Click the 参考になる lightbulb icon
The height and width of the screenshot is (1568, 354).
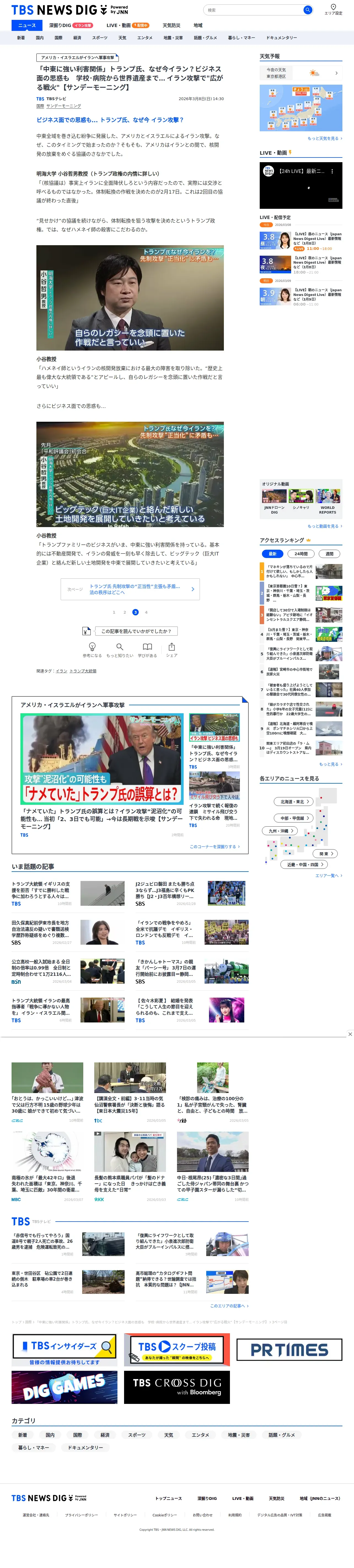[x=92, y=647]
